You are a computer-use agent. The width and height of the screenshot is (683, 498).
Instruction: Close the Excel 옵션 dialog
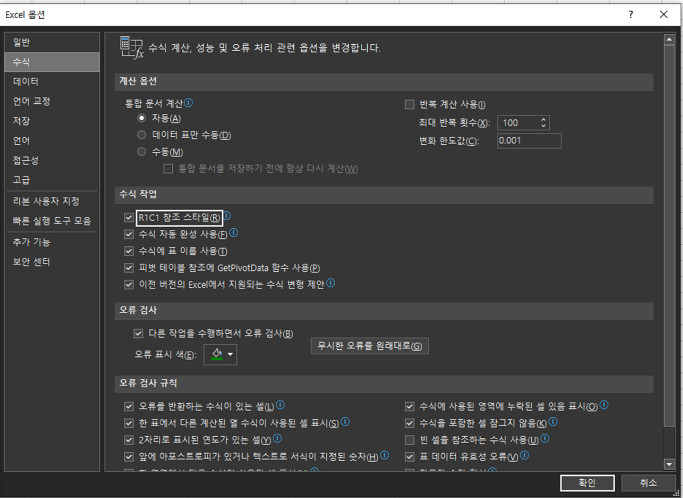pos(663,14)
